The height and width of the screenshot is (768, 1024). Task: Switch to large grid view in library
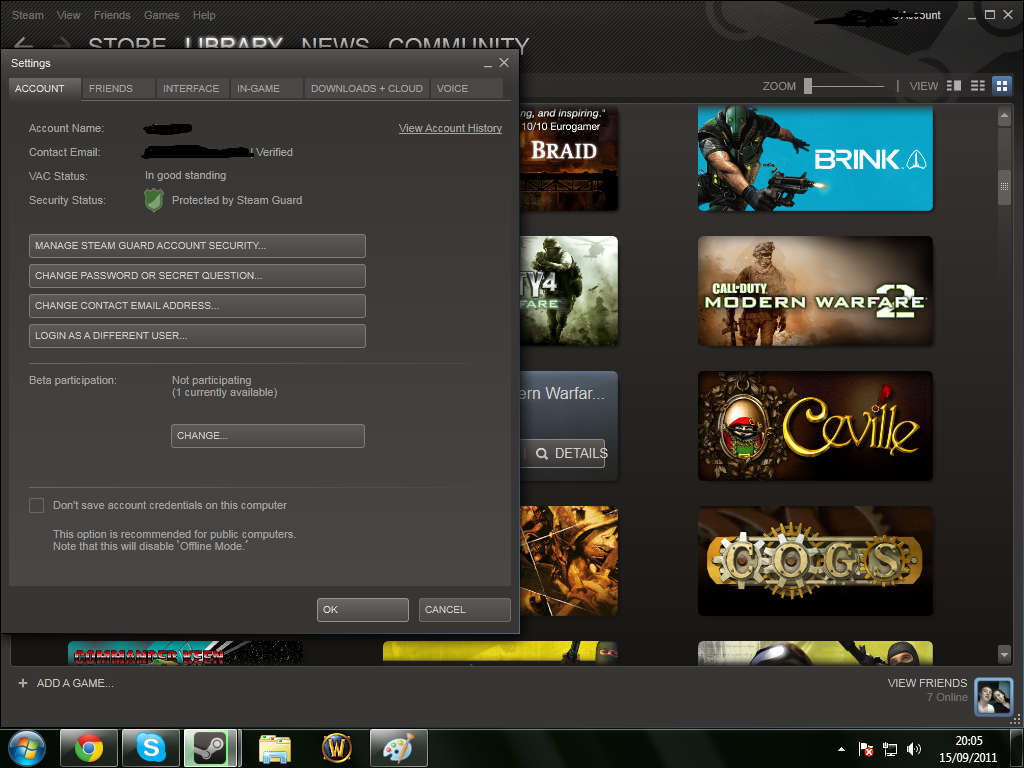pyautogui.click(x=1001, y=85)
